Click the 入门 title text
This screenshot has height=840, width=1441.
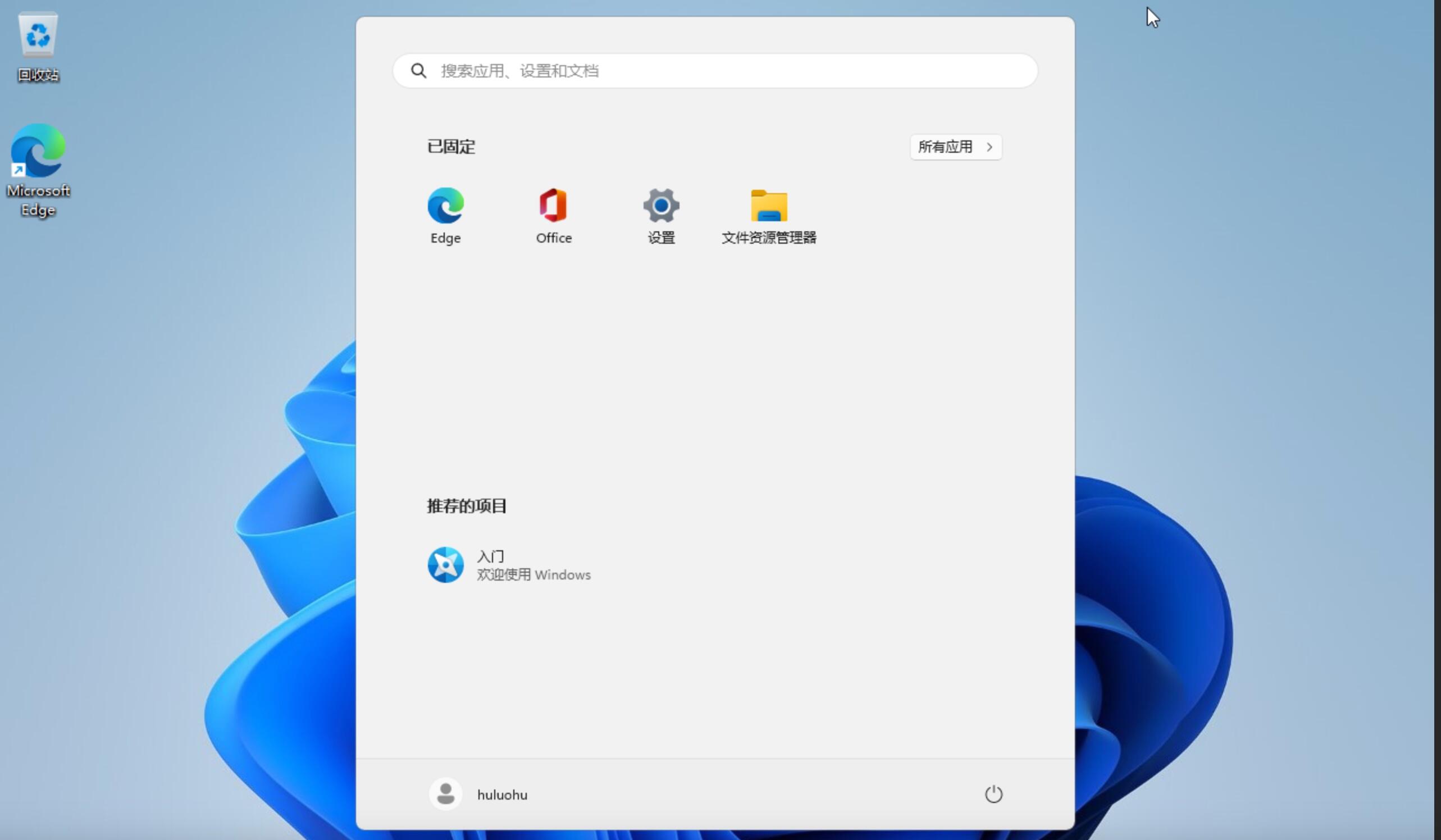click(490, 556)
